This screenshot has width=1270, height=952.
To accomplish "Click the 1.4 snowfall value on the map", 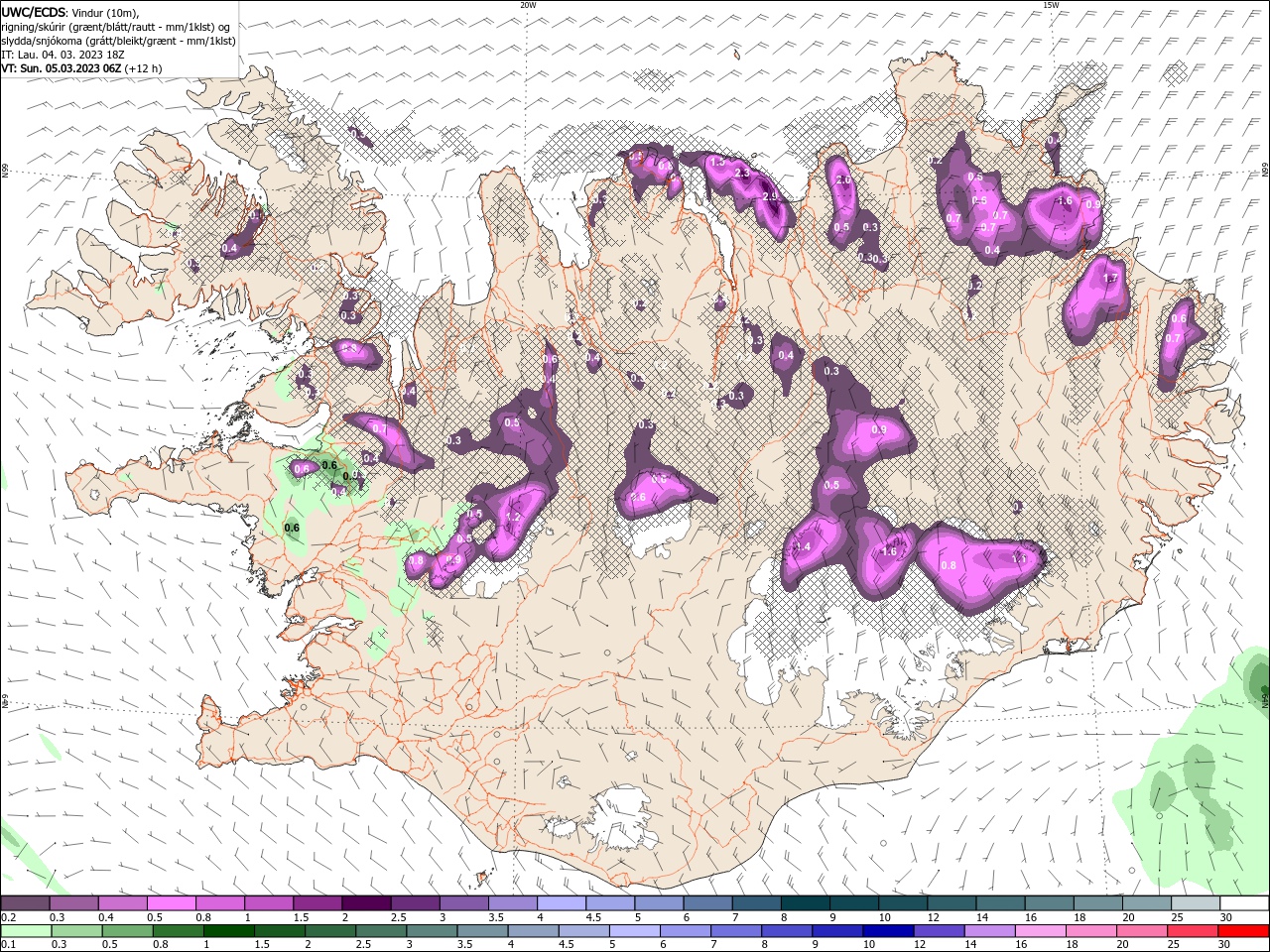I will tap(804, 547).
